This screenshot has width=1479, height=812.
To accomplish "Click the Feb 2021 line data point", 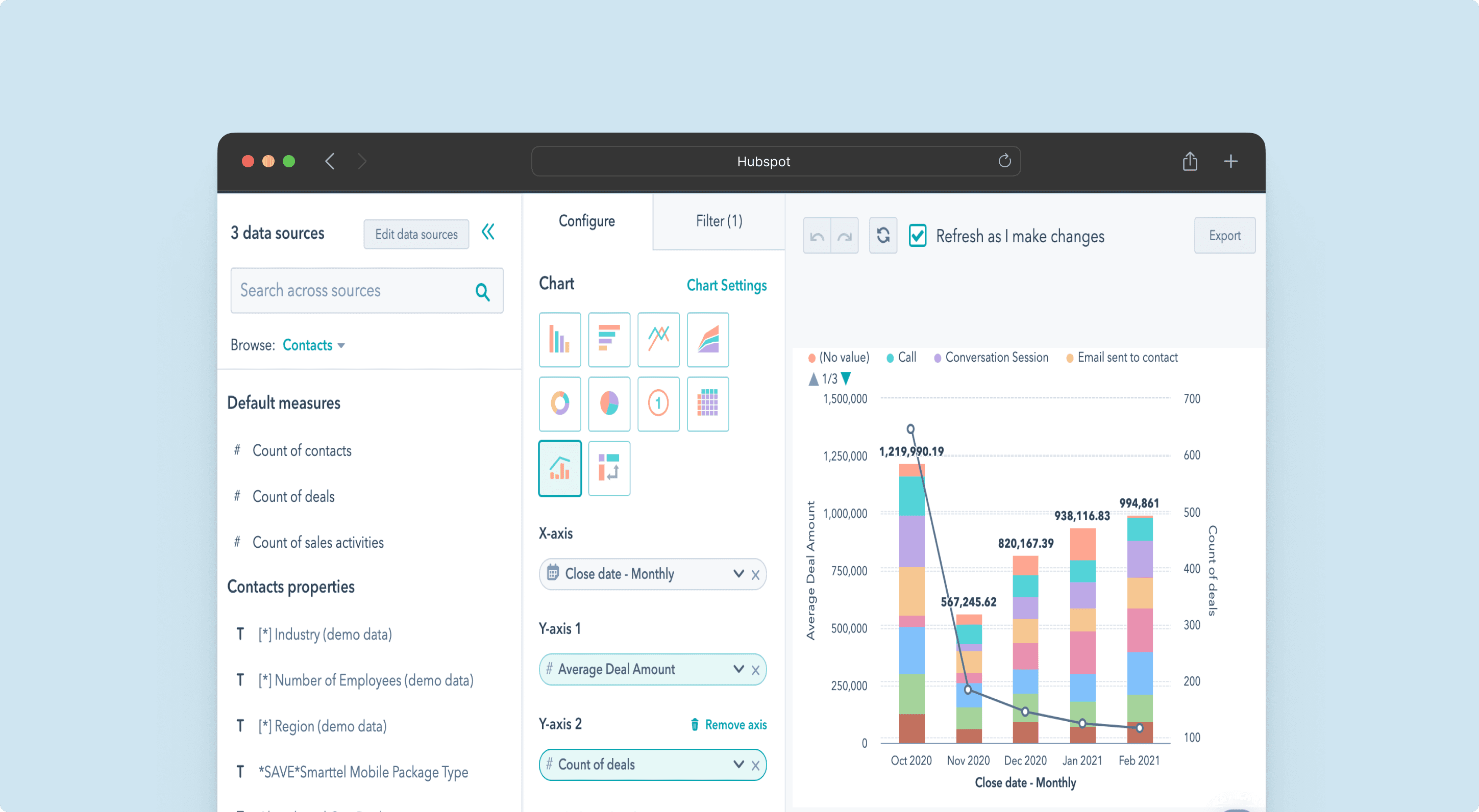I will click(1140, 728).
